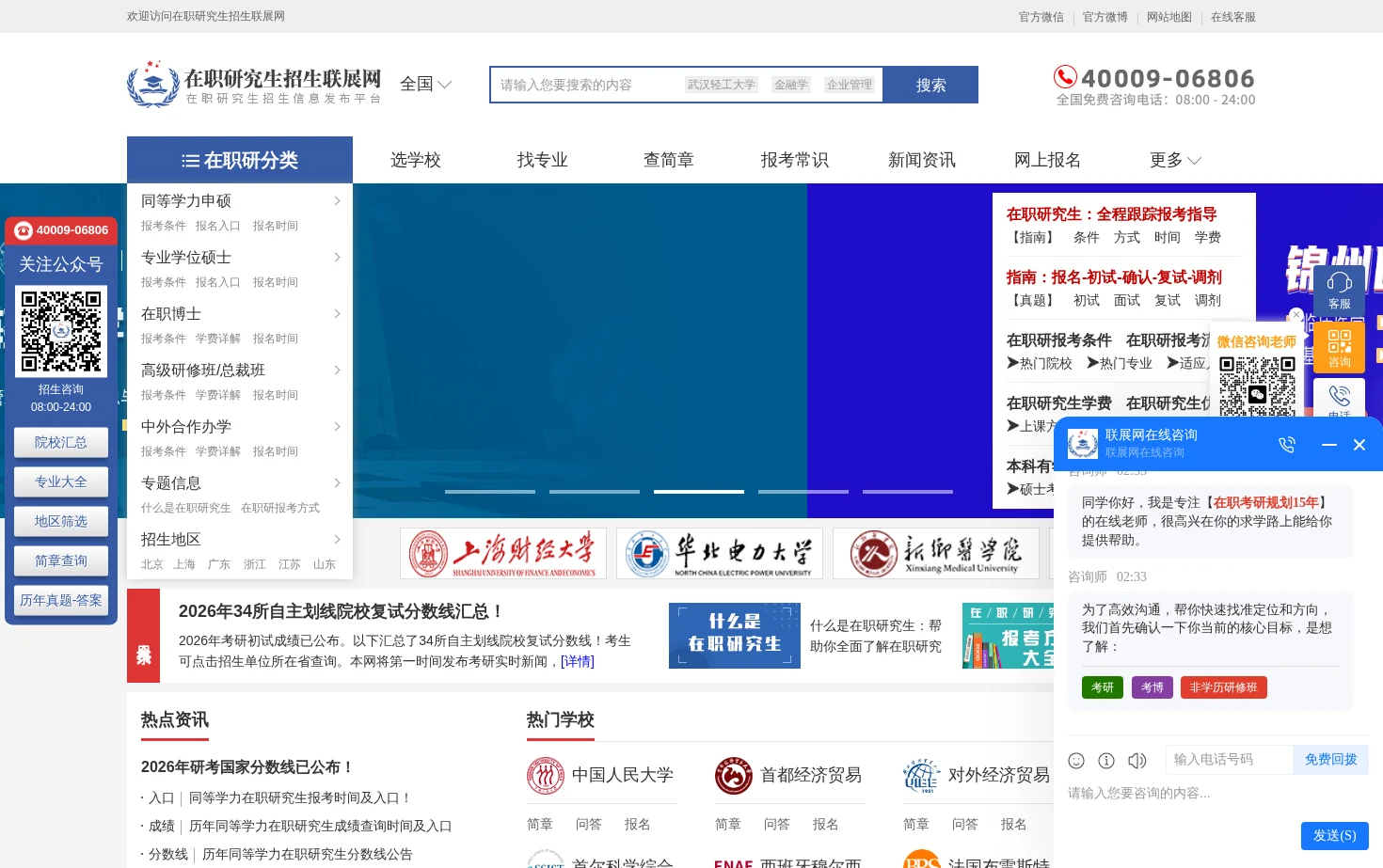Click the phone icon in the 40009-06806 badge
The width and height of the screenshot is (1383, 868).
[x=24, y=230]
